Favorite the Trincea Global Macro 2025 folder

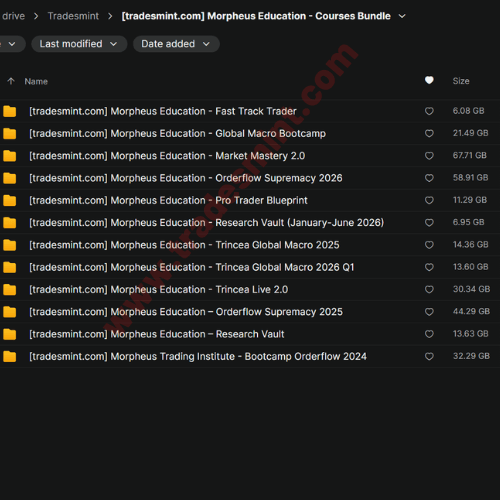(x=429, y=245)
